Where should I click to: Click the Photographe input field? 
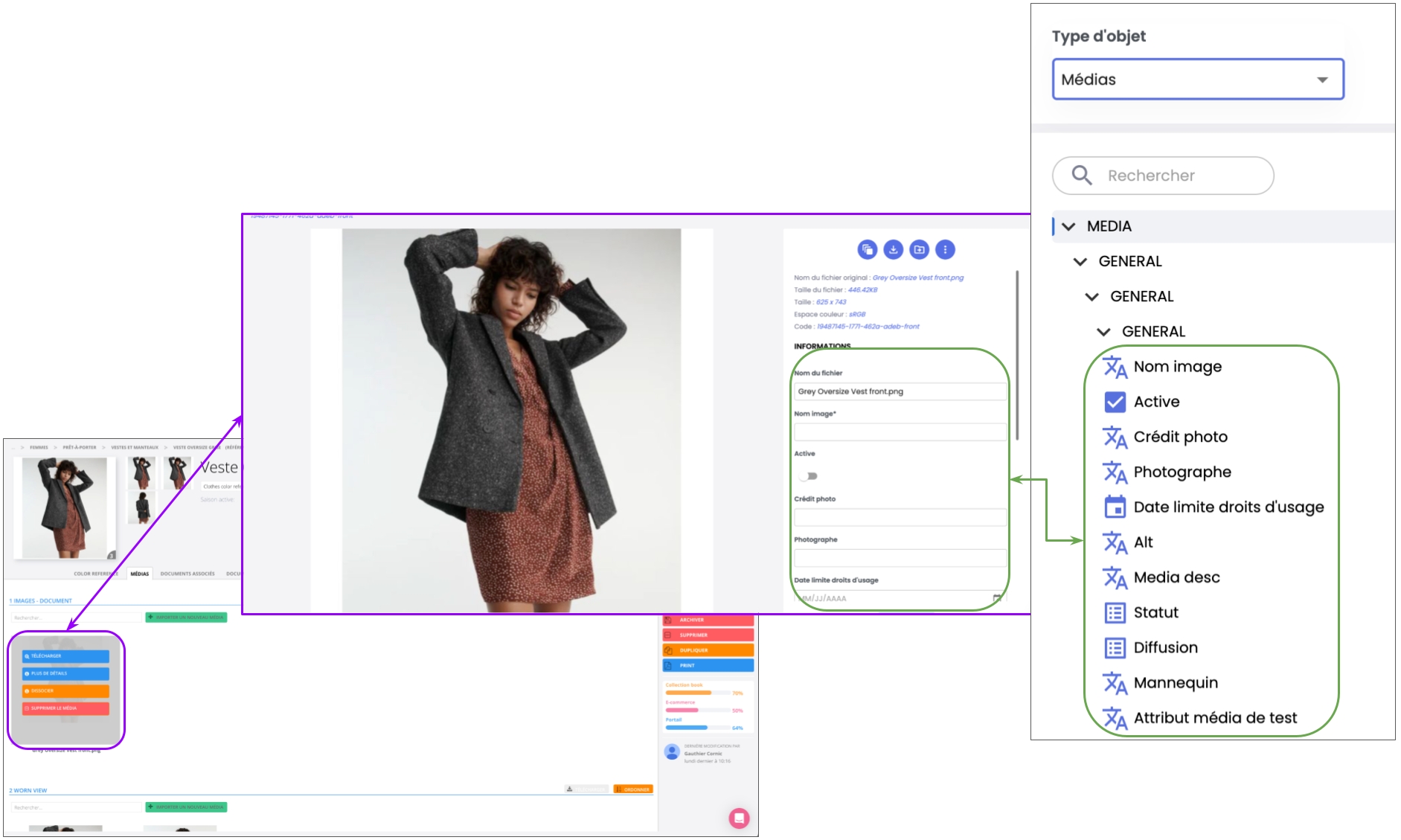pyautogui.click(x=900, y=558)
